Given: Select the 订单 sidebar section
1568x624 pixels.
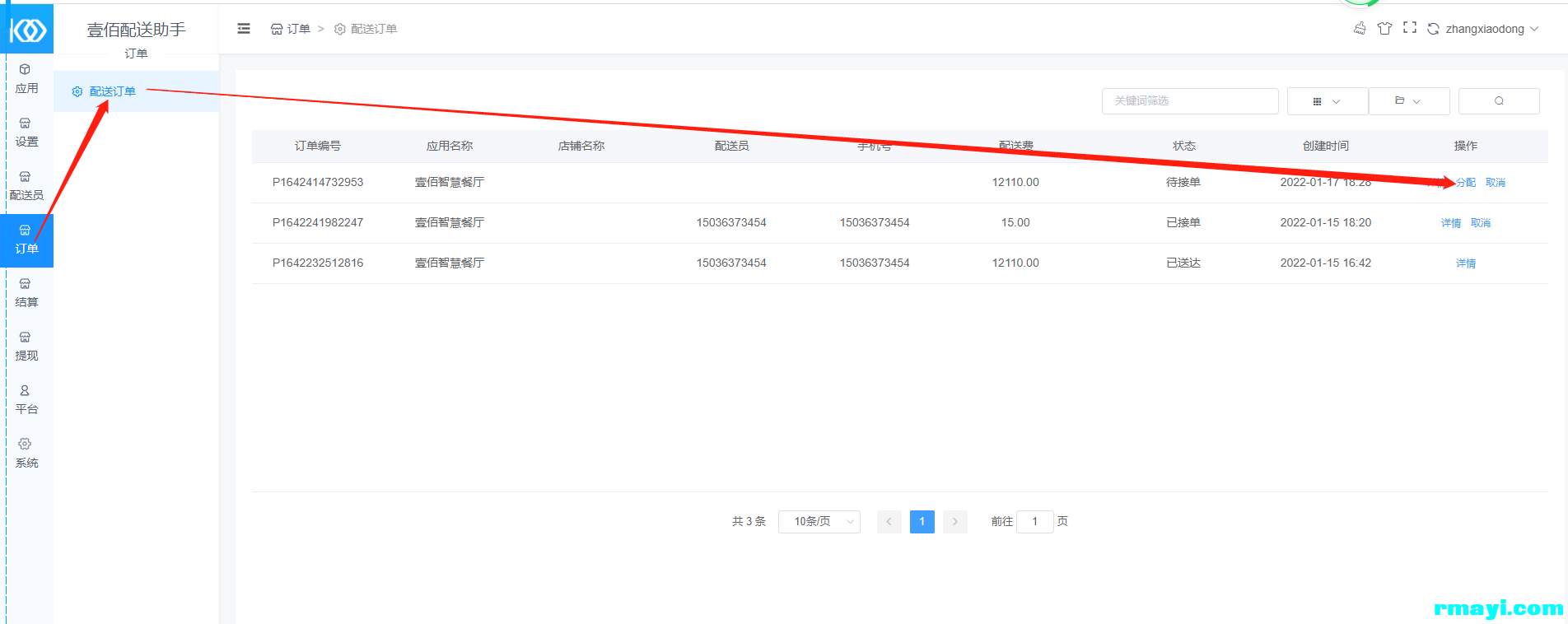Looking at the screenshot, I should point(26,240).
